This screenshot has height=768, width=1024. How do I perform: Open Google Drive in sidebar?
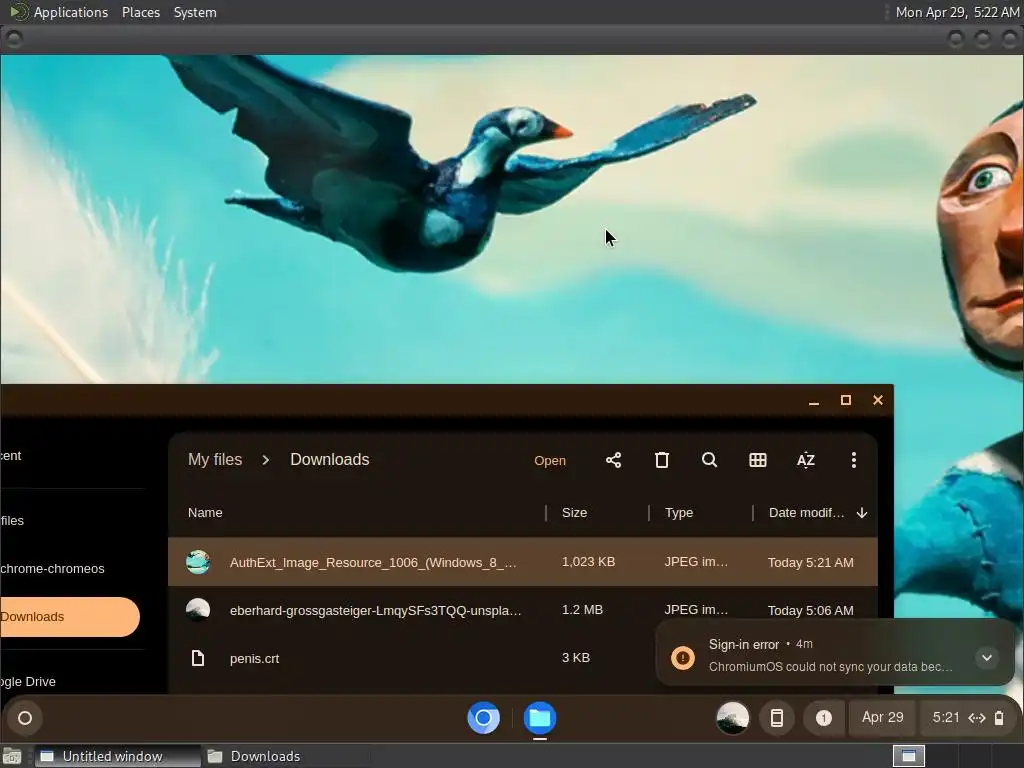pyautogui.click(x=28, y=681)
